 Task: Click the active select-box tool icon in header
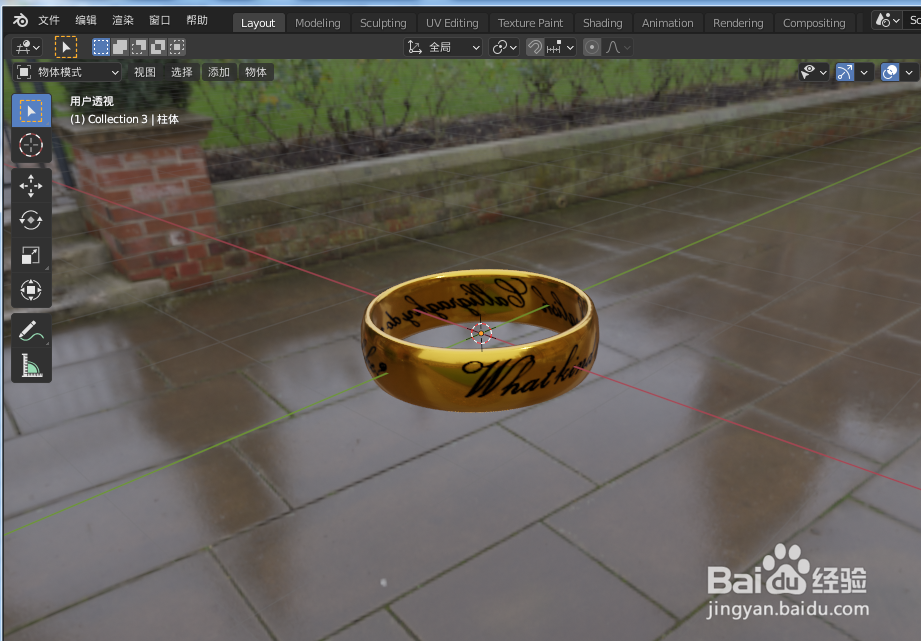point(66,47)
